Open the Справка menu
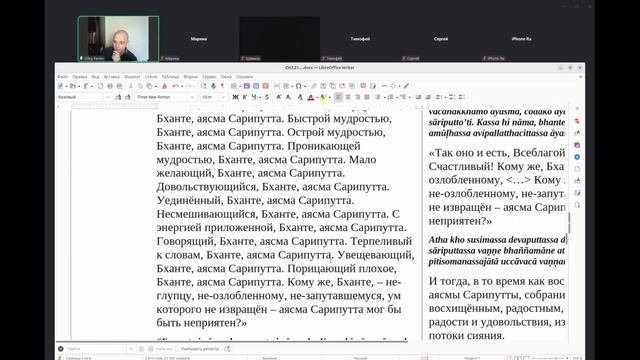Viewport: 640px width, 360px height. [x=244, y=77]
